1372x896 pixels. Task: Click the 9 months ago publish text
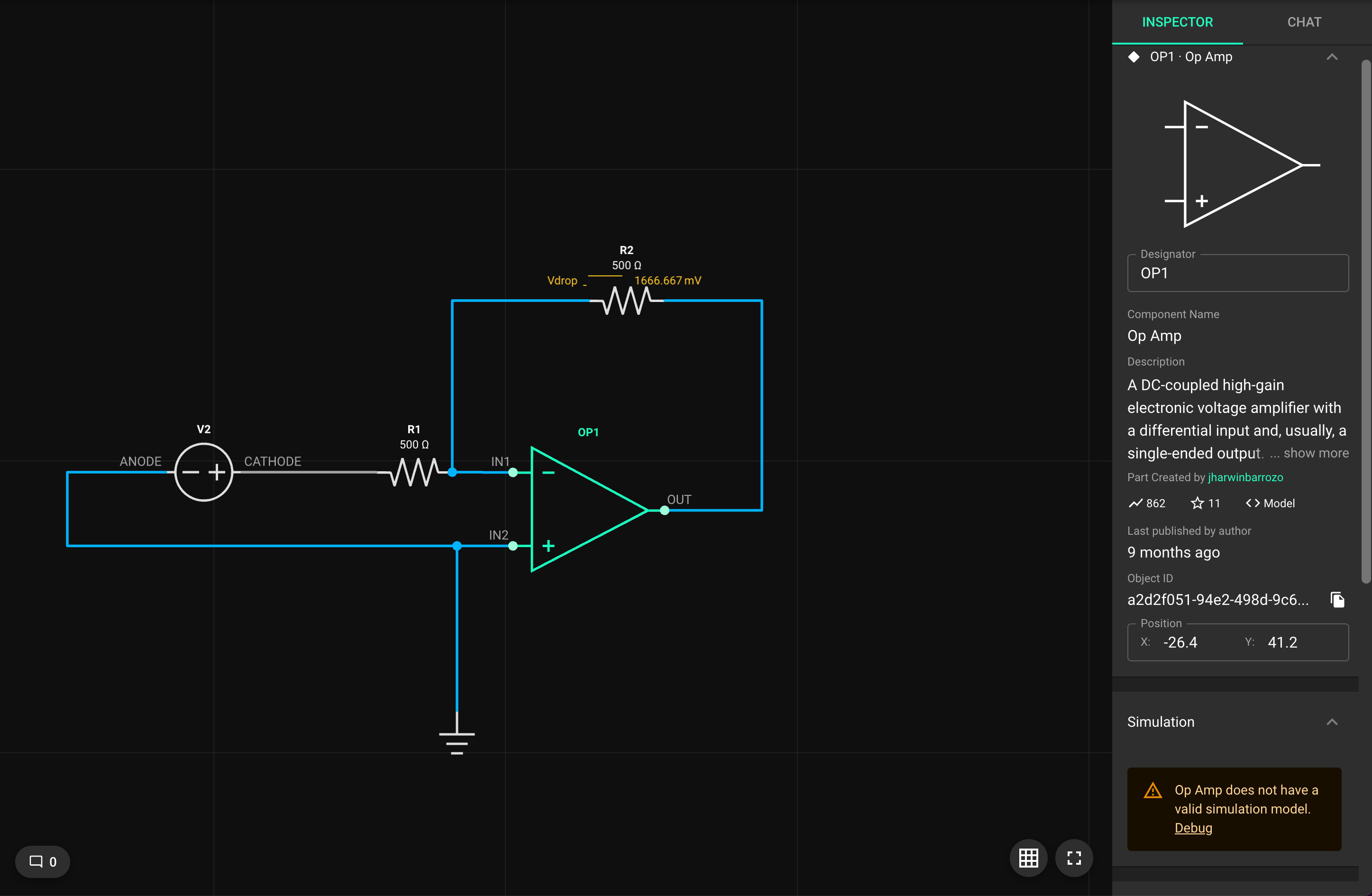click(x=1174, y=552)
